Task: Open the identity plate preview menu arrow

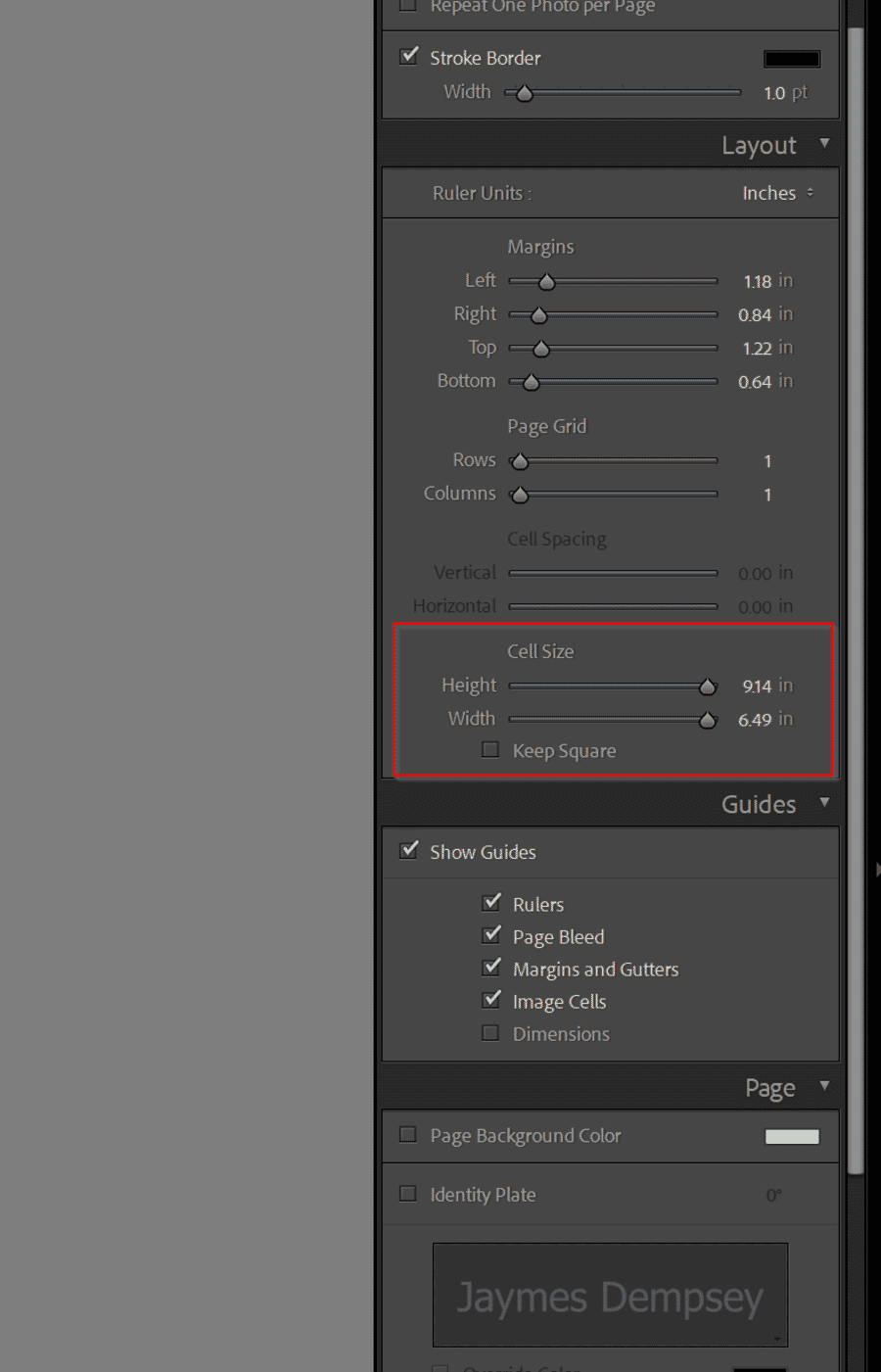Action: click(x=777, y=1338)
